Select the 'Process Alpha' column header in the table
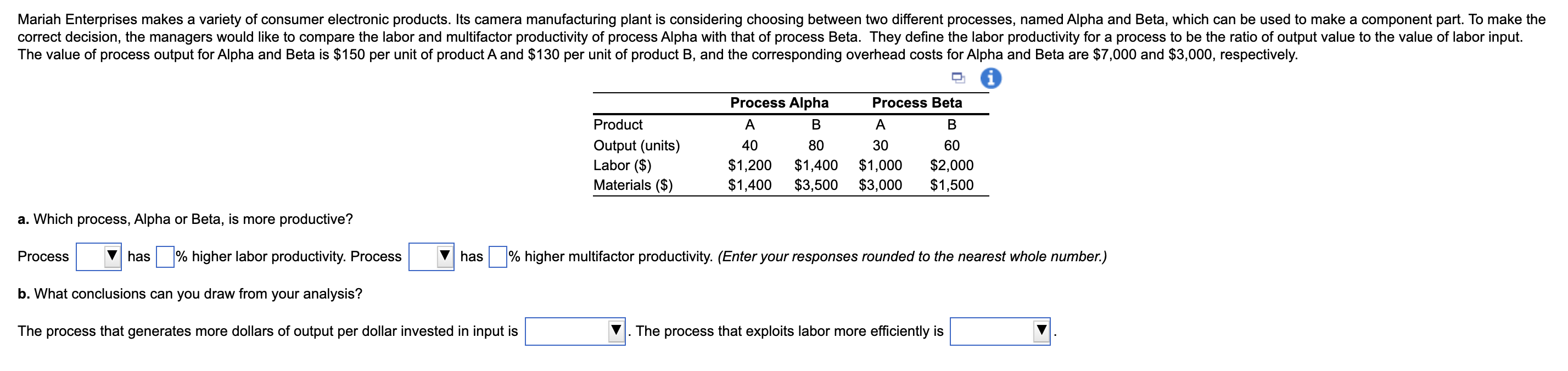The width and height of the screenshot is (1568, 371). (x=779, y=103)
